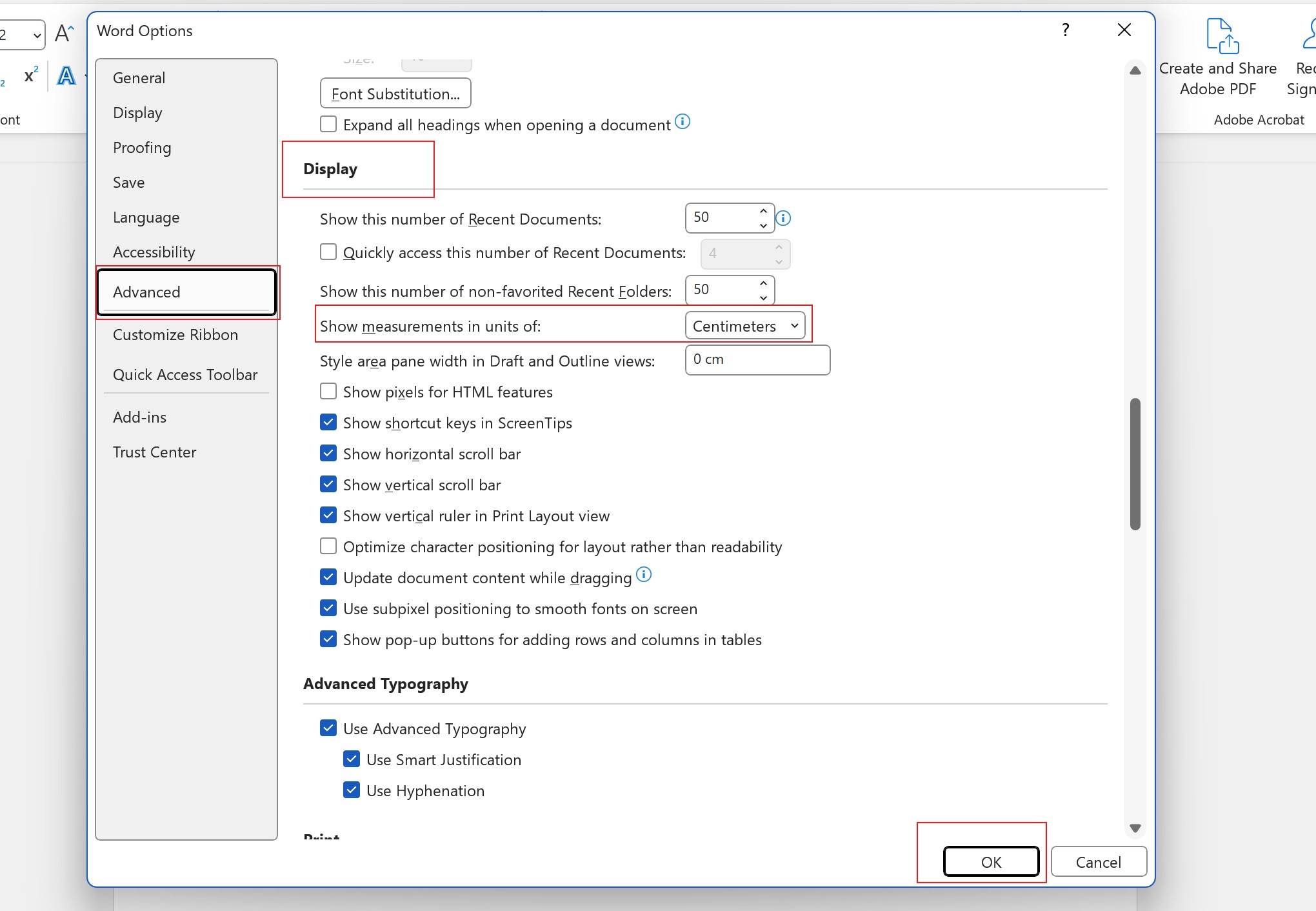Enable Show pixels for HTML features
This screenshot has width=1316, height=911.
point(328,391)
